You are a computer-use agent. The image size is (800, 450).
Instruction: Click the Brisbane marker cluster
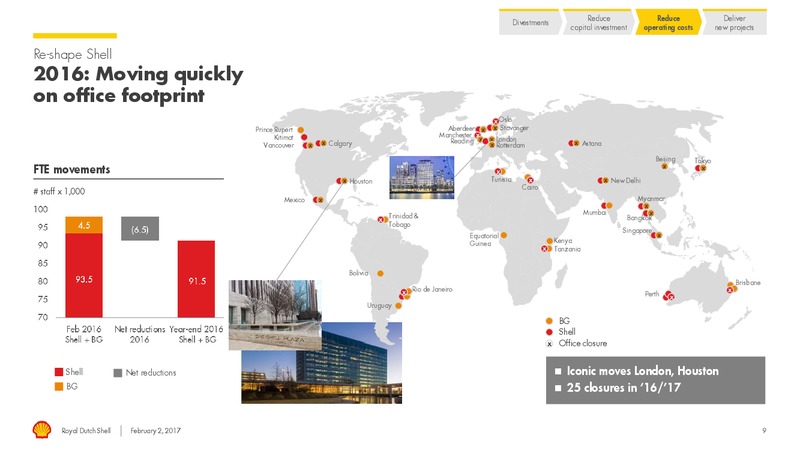click(x=732, y=288)
